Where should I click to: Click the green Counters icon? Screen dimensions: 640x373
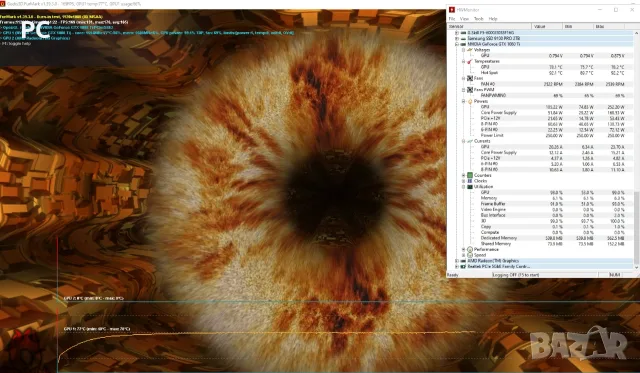pyautogui.click(x=470, y=175)
